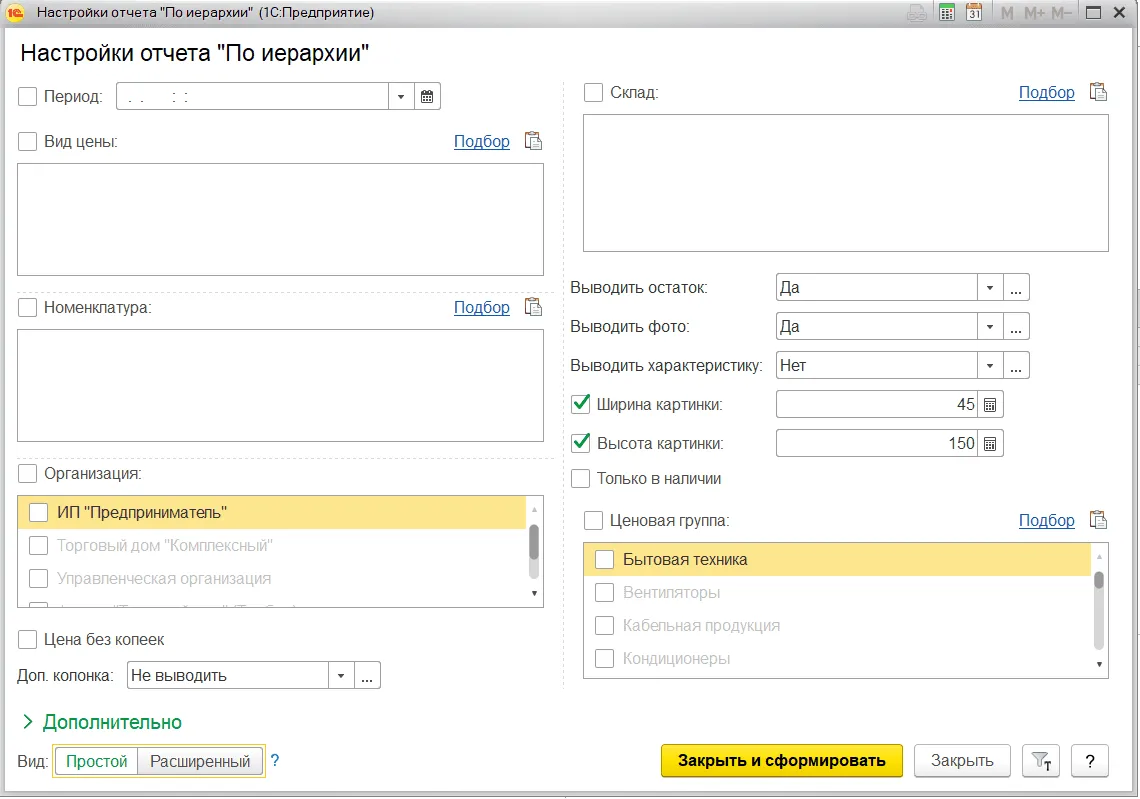The height and width of the screenshot is (799, 1140).
Task: Enable the Период checkbox
Action: 28,97
